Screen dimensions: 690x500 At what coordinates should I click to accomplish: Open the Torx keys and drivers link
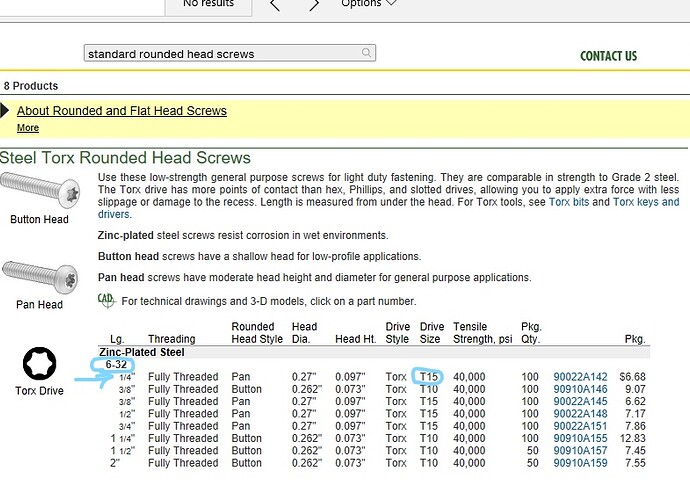click(646, 202)
